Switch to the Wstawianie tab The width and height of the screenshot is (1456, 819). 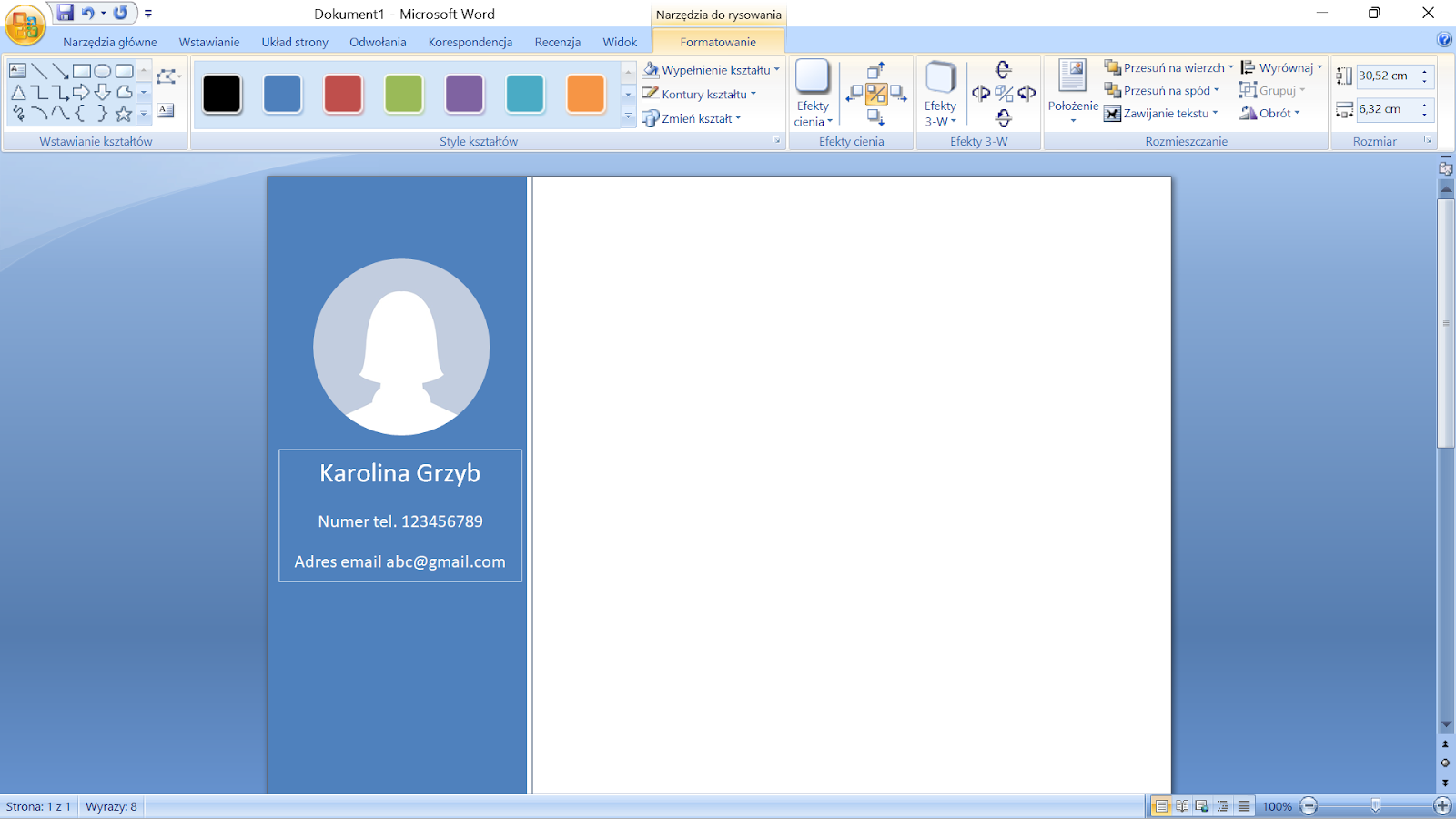coord(209,42)
